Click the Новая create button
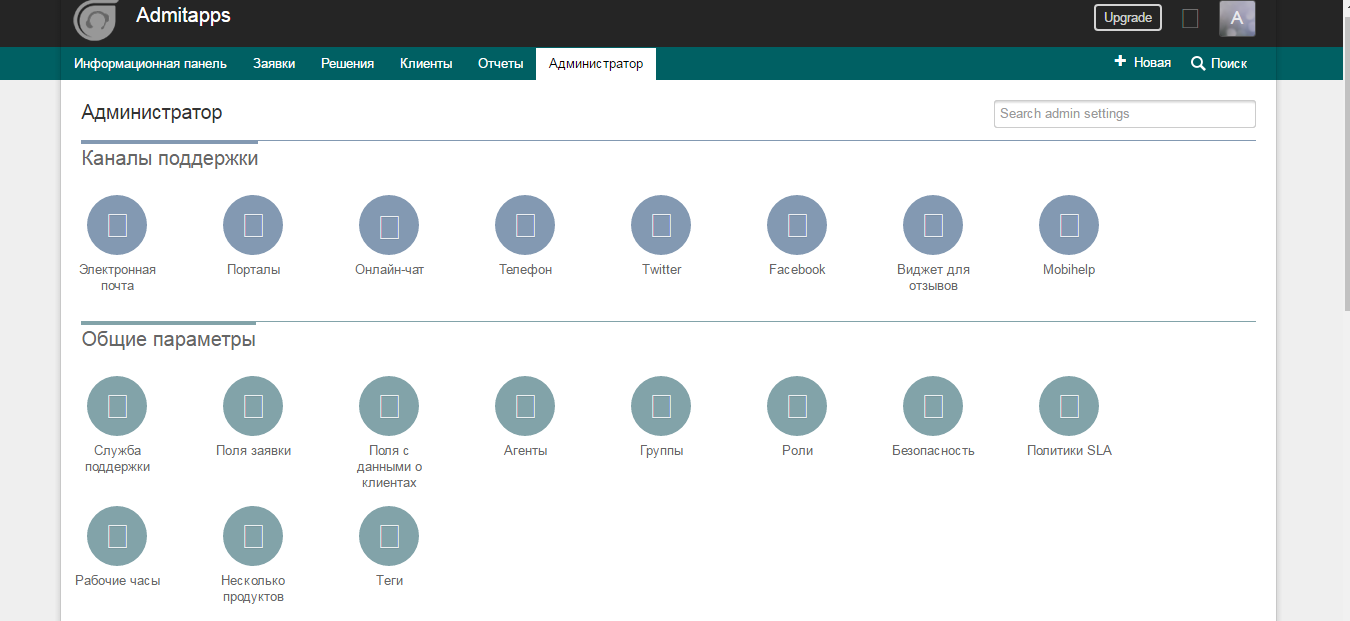This screenshot has width=1350, height=621. pos(1143,63)
